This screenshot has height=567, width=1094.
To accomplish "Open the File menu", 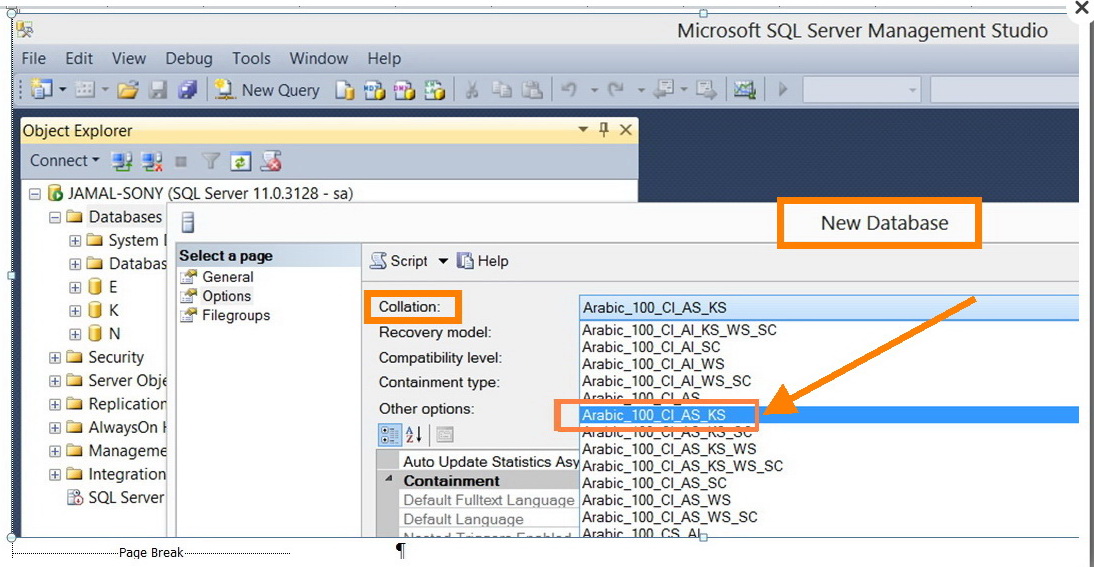I will (33, 59).
